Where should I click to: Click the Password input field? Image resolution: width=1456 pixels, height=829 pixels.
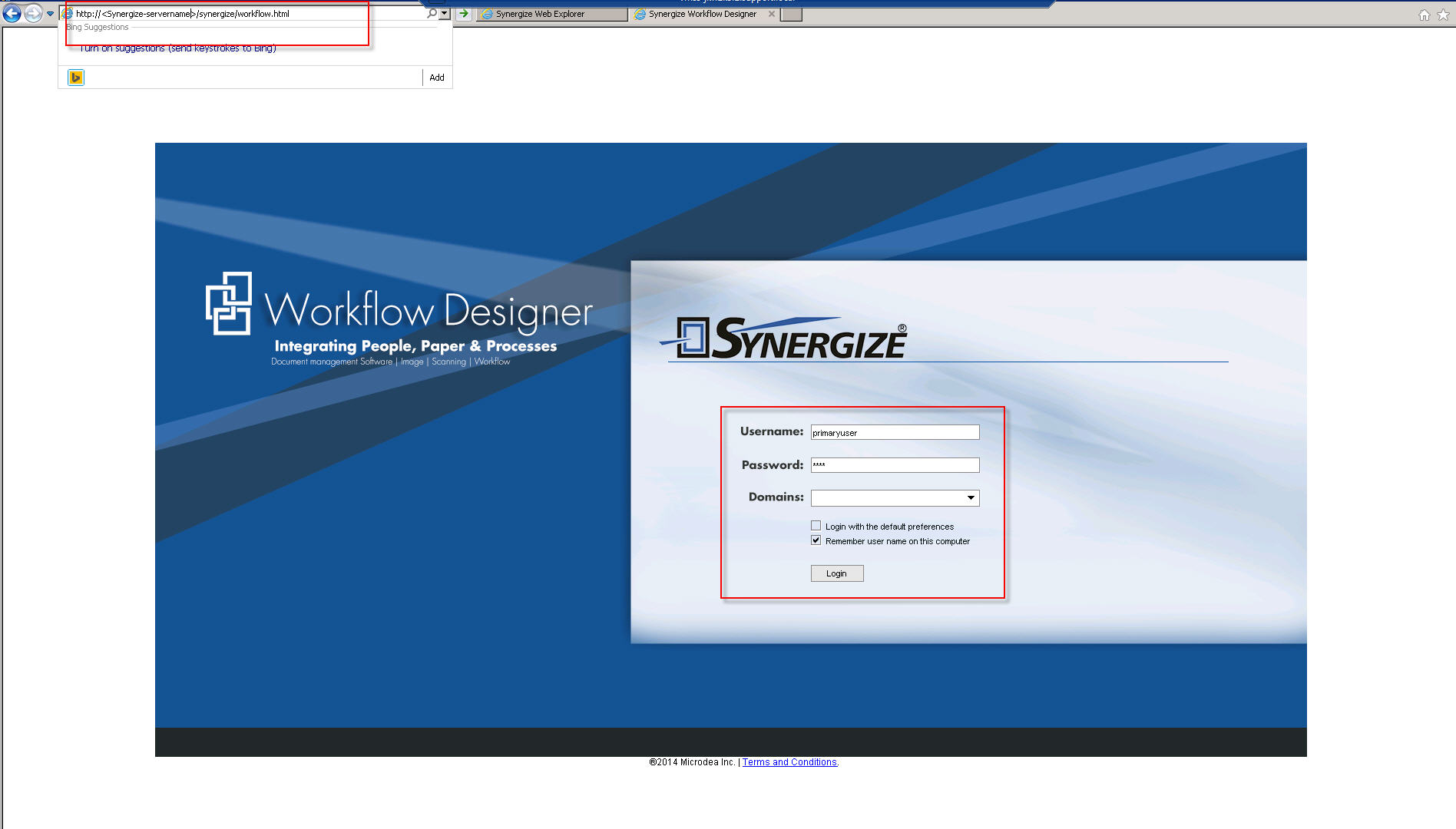(x=895, y=465)
